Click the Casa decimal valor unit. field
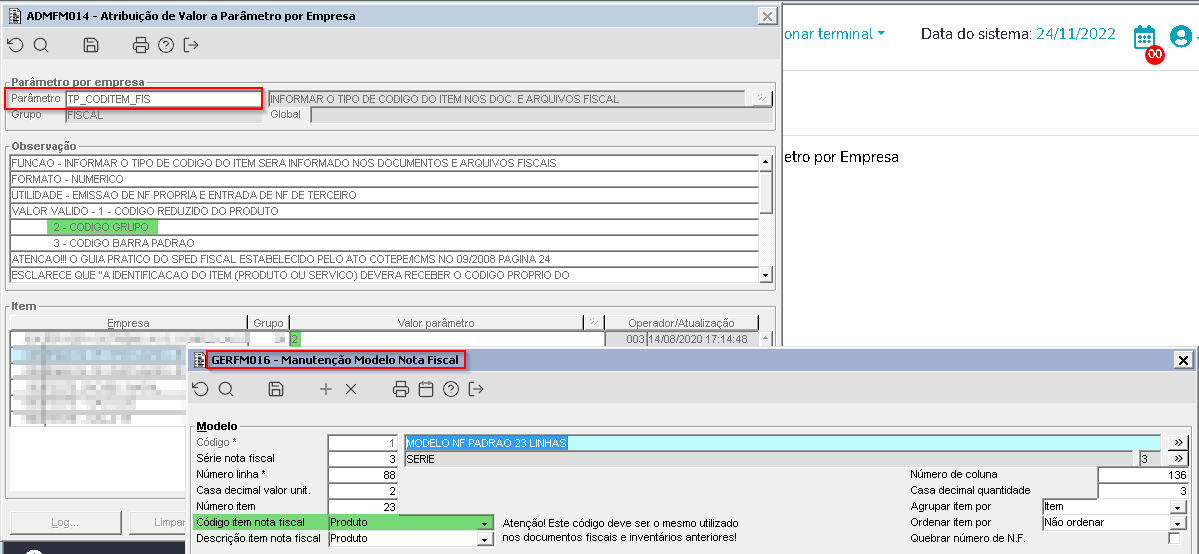The width and height of the screenshot is (1199, 554). pyautogui.click(x=363, y=490)
